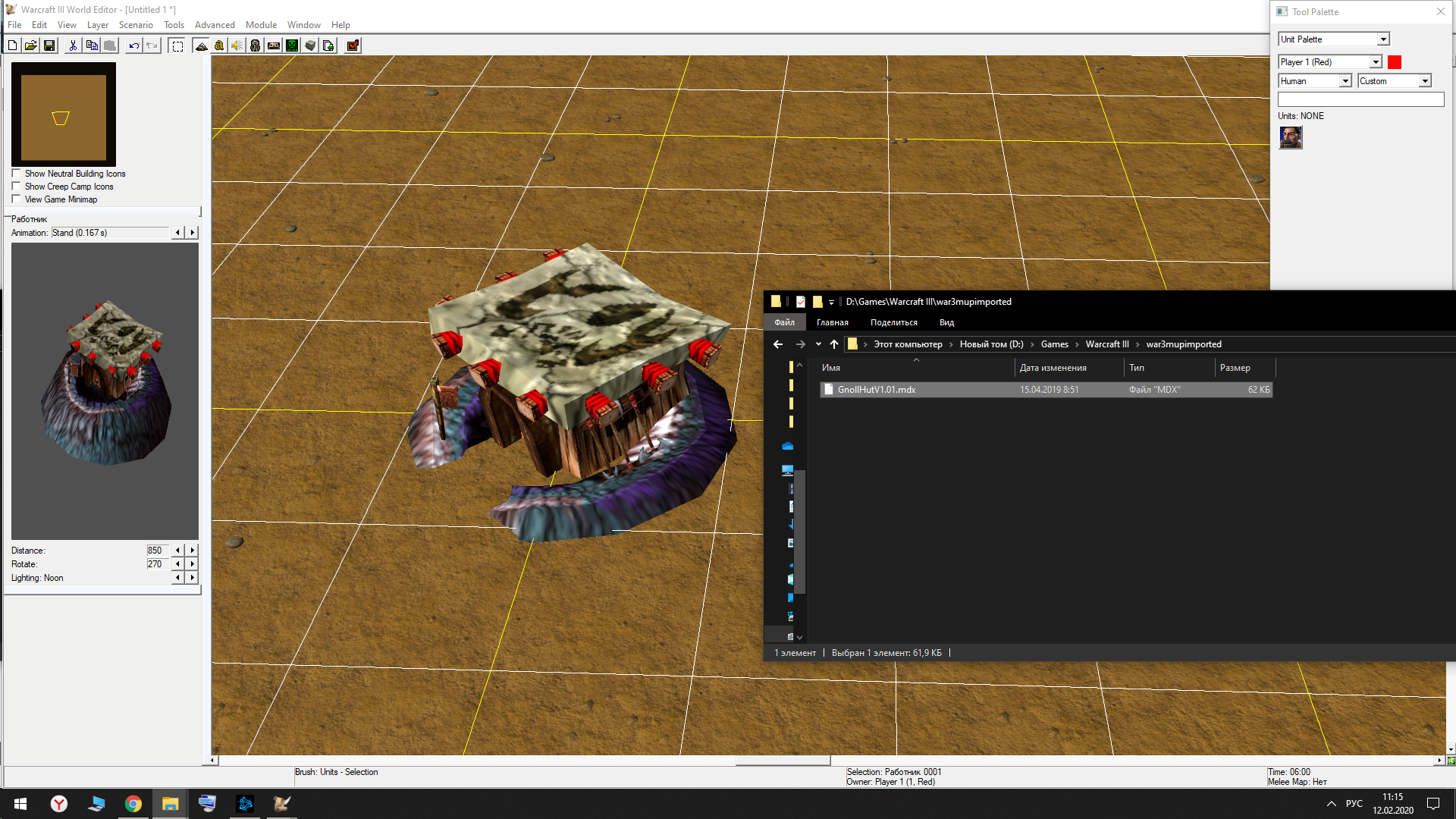Expand the Unit Palette dropdown
This screenshot has height=819, width=1456.
pyautogui.click(x=1383, y=39)
